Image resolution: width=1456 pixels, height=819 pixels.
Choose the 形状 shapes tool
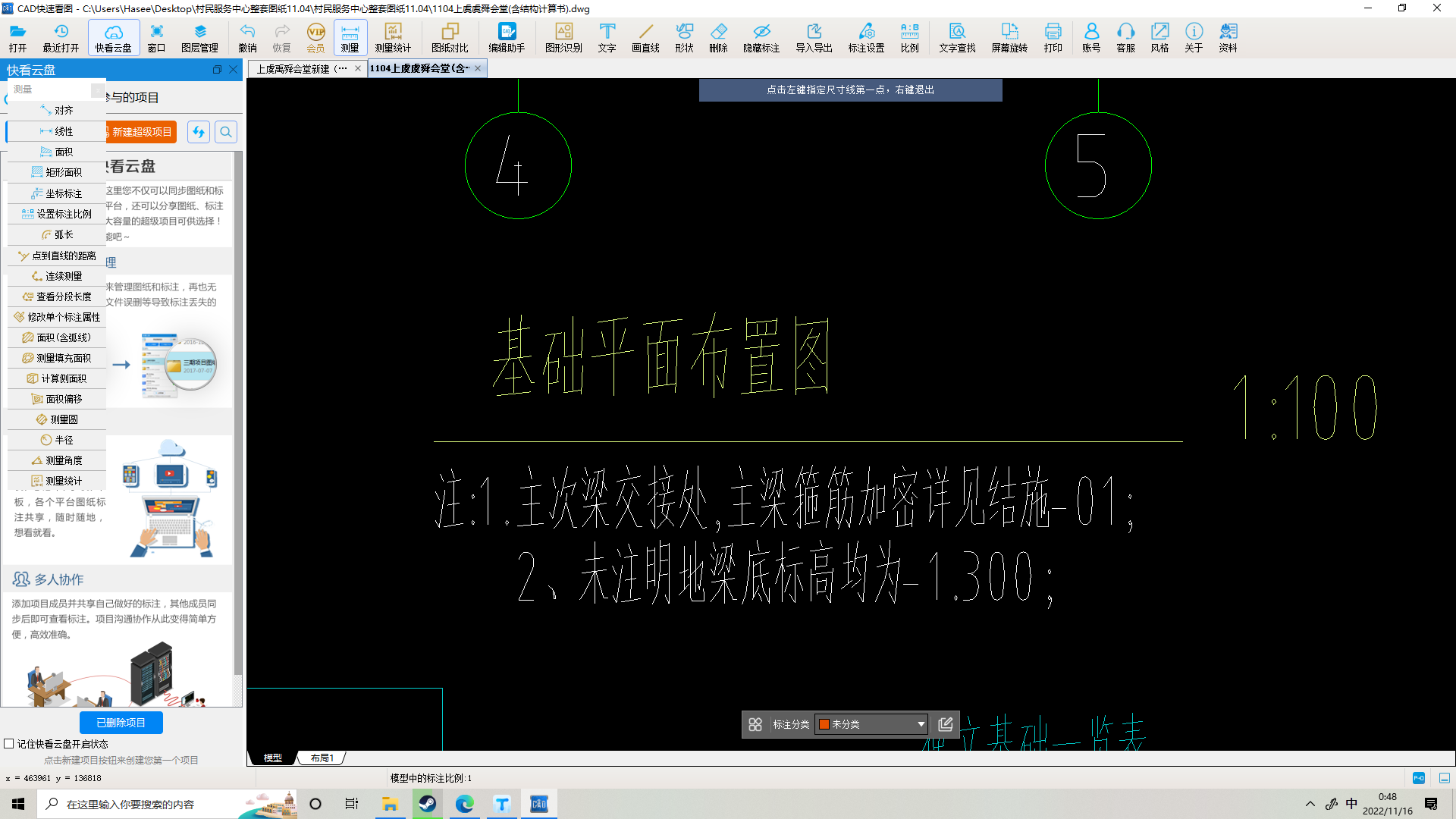(x=684, y=37)
